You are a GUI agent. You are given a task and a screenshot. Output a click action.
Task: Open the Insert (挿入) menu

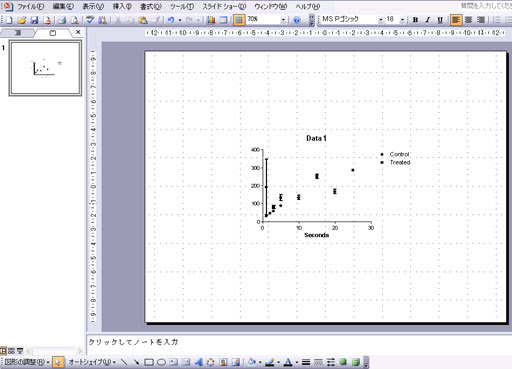click(x=122, y=6)
